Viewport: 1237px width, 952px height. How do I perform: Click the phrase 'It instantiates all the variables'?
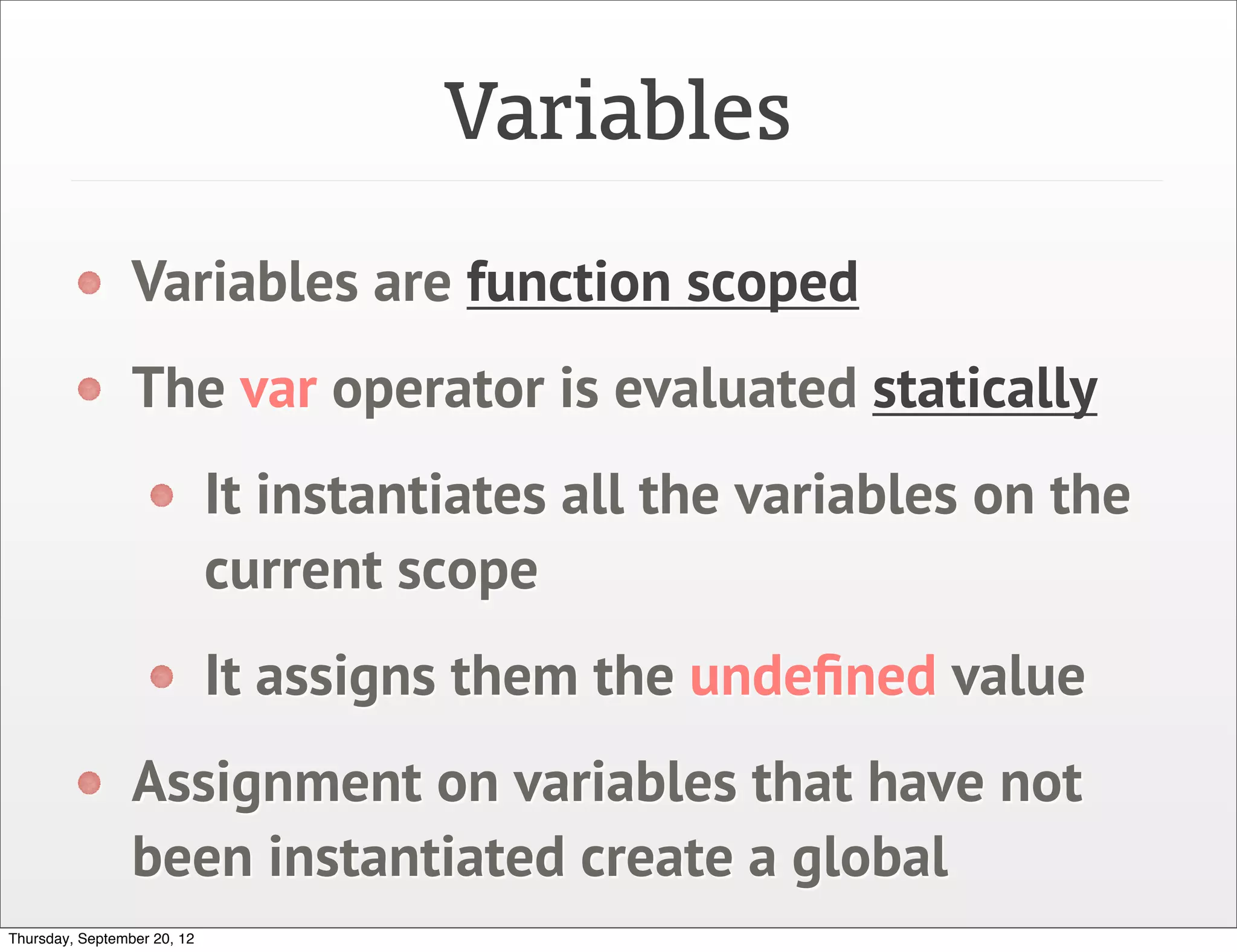581,495
